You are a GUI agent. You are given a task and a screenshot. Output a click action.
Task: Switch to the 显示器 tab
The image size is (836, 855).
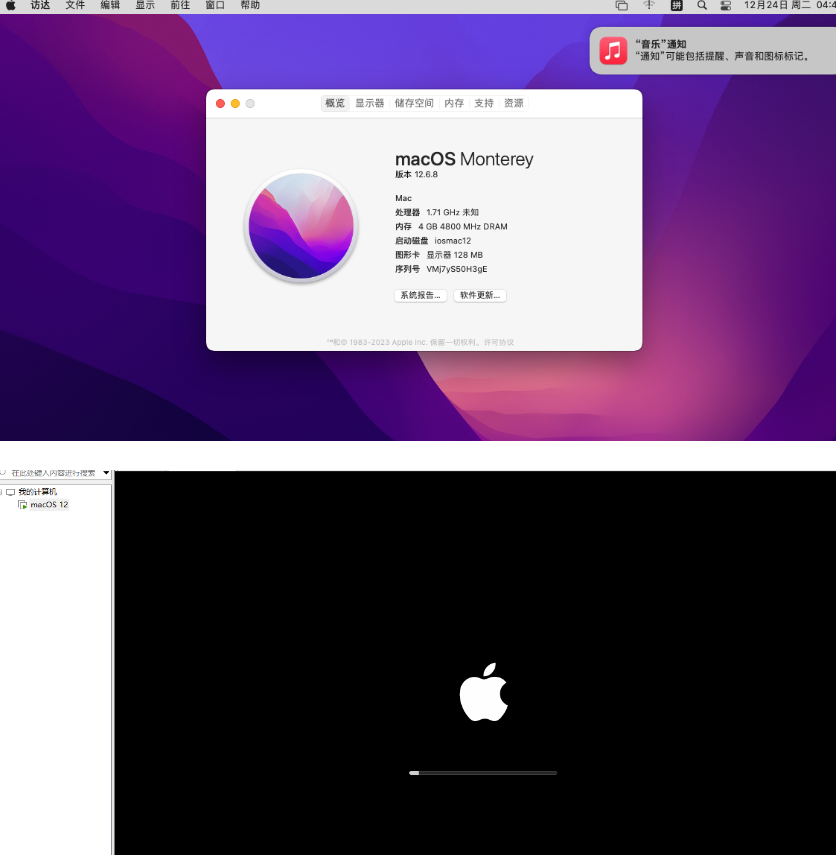tap(368, 102)
